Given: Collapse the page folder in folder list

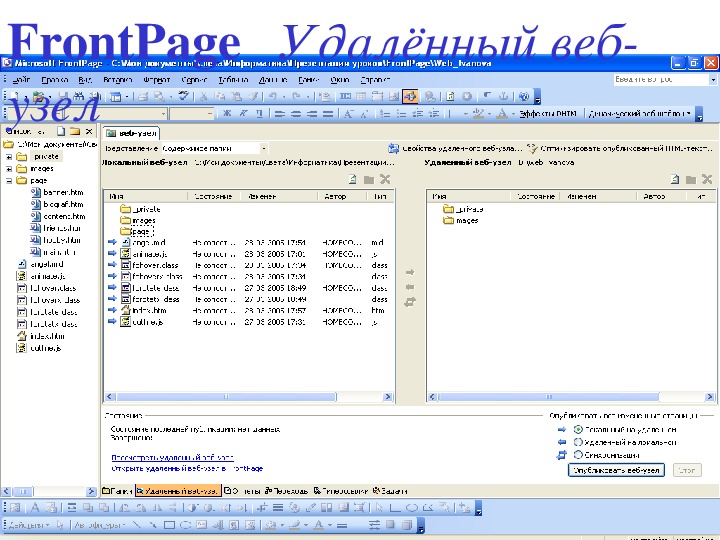Looking at the screenshot, I should (x=9, y=180).
